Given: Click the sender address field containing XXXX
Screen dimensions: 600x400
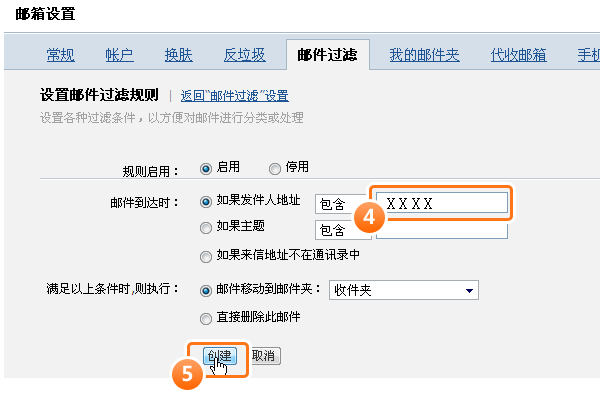Looking at the screenshot, I should pos(441,203).
